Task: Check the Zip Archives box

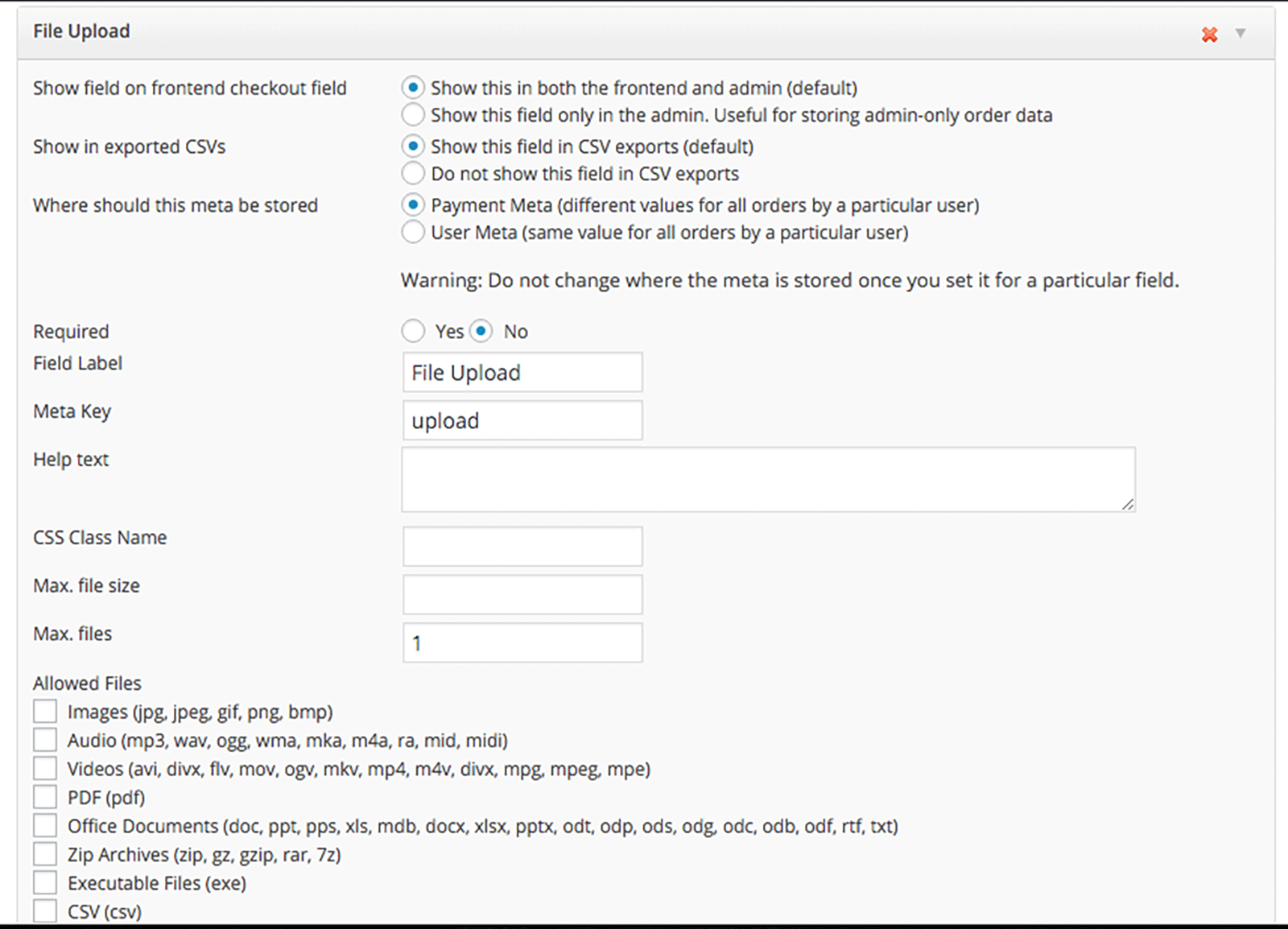Action: (45, 854)
